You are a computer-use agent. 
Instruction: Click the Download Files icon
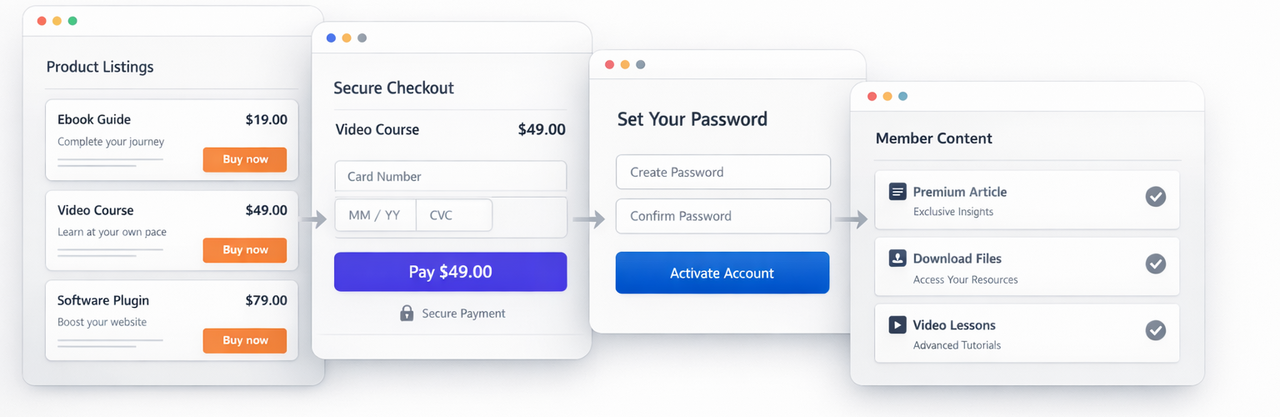pos(897,258)
